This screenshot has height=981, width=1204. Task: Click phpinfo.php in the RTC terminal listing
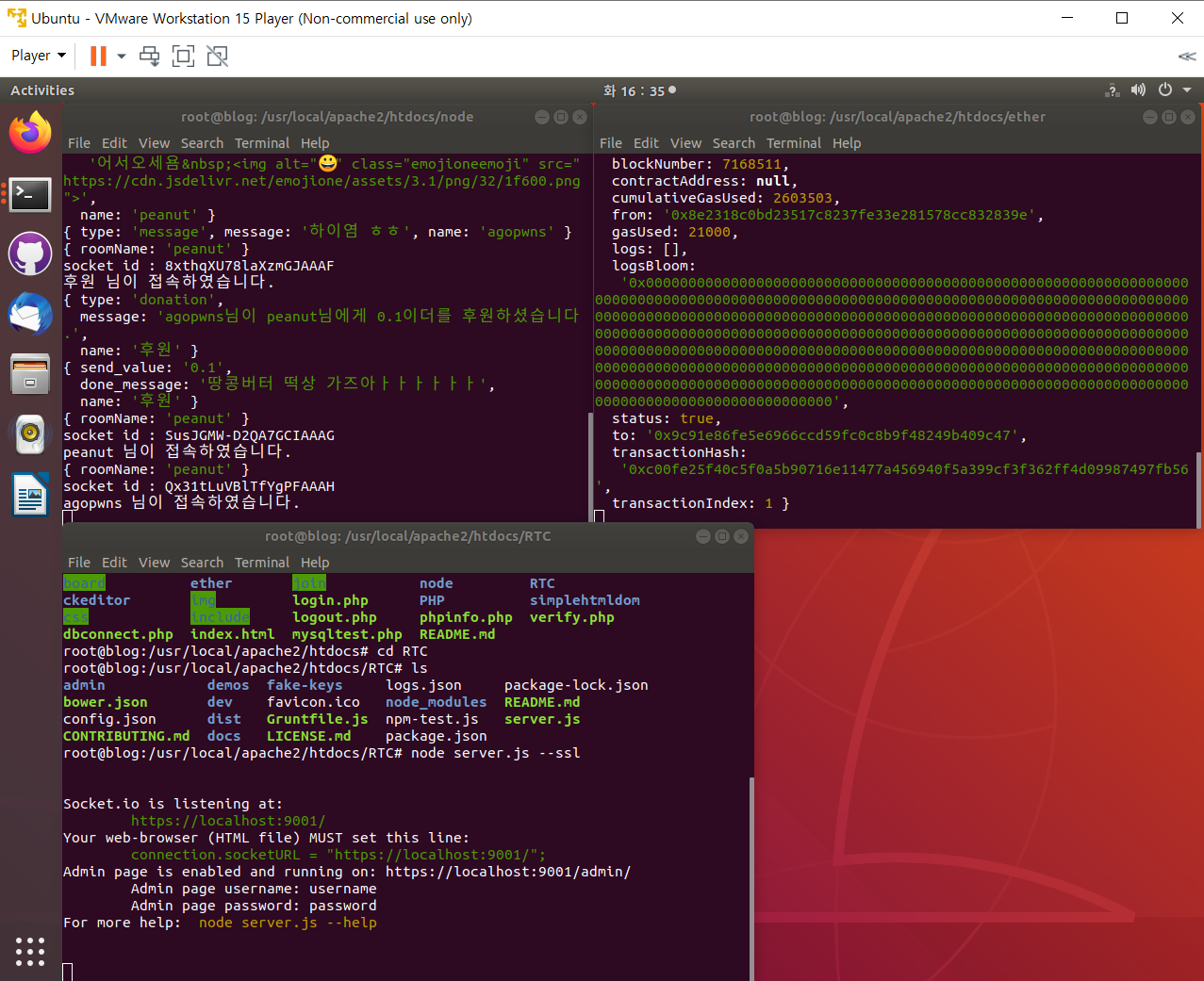click(466, 617)
